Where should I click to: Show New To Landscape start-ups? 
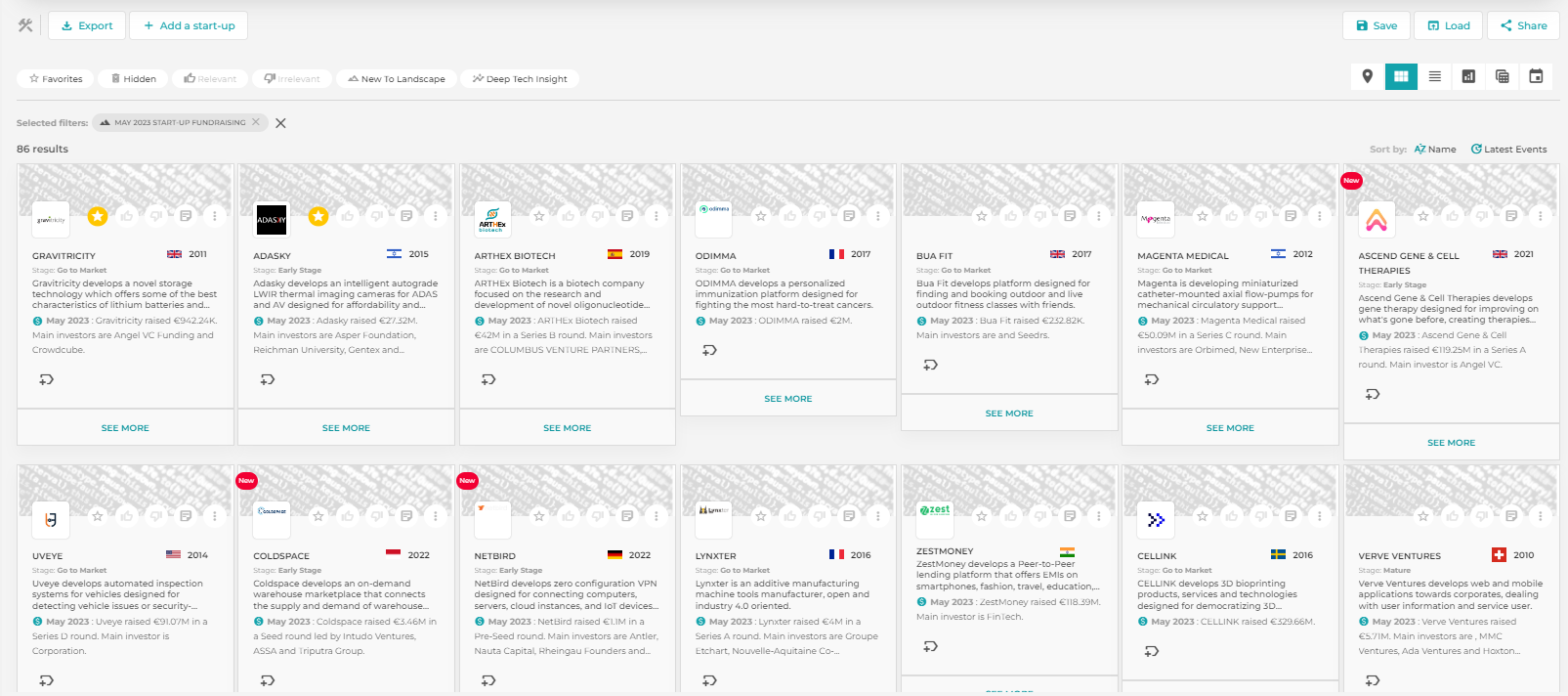397,78
